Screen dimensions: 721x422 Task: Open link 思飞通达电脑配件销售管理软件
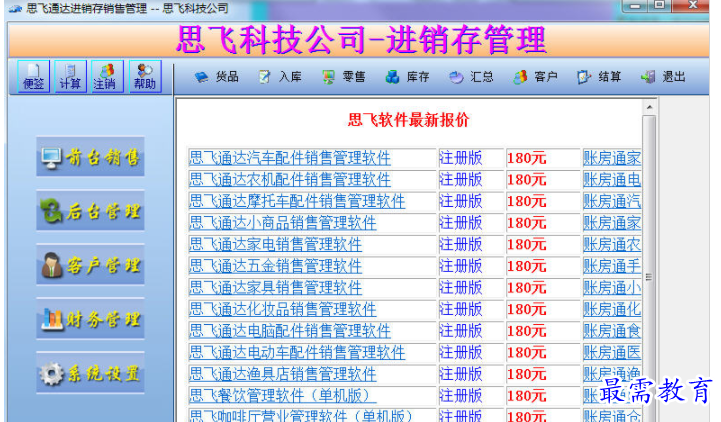290,331
